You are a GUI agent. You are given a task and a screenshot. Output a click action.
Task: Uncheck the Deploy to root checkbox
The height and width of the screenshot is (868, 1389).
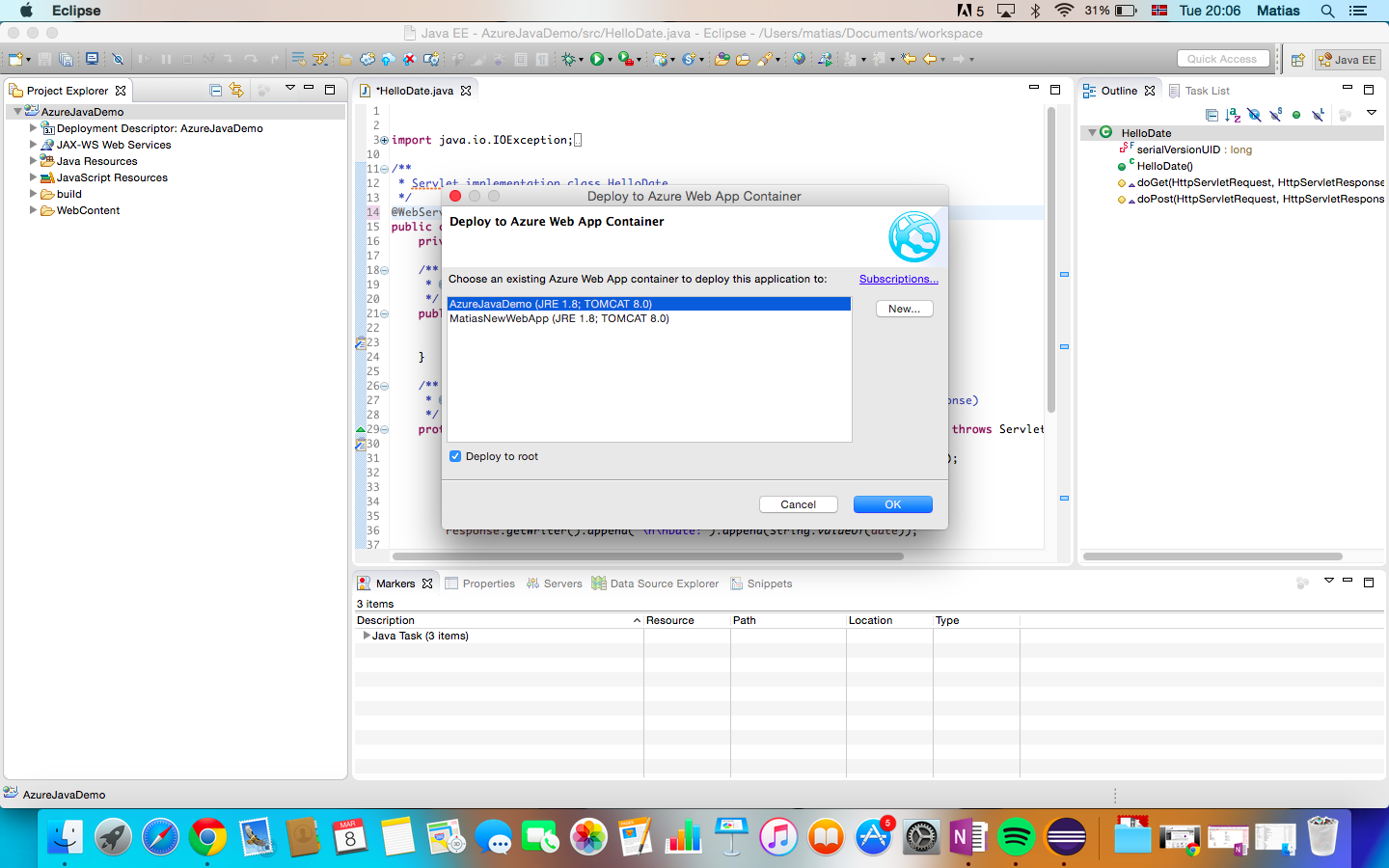455,456
